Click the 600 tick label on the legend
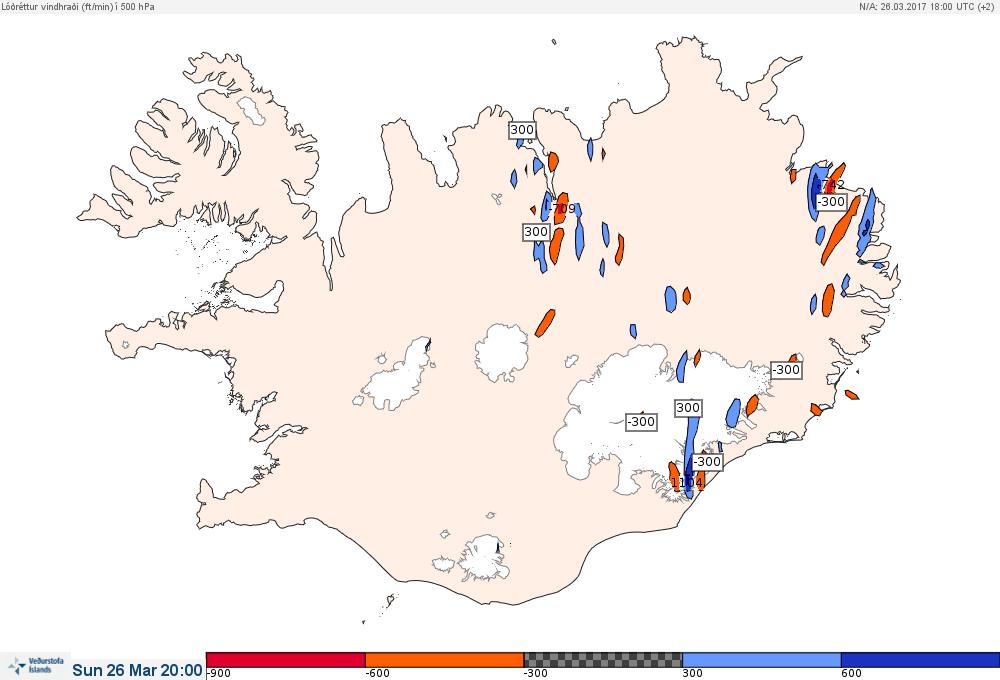The width and height of the screenshot is (1000, 680). coord(851,673)
